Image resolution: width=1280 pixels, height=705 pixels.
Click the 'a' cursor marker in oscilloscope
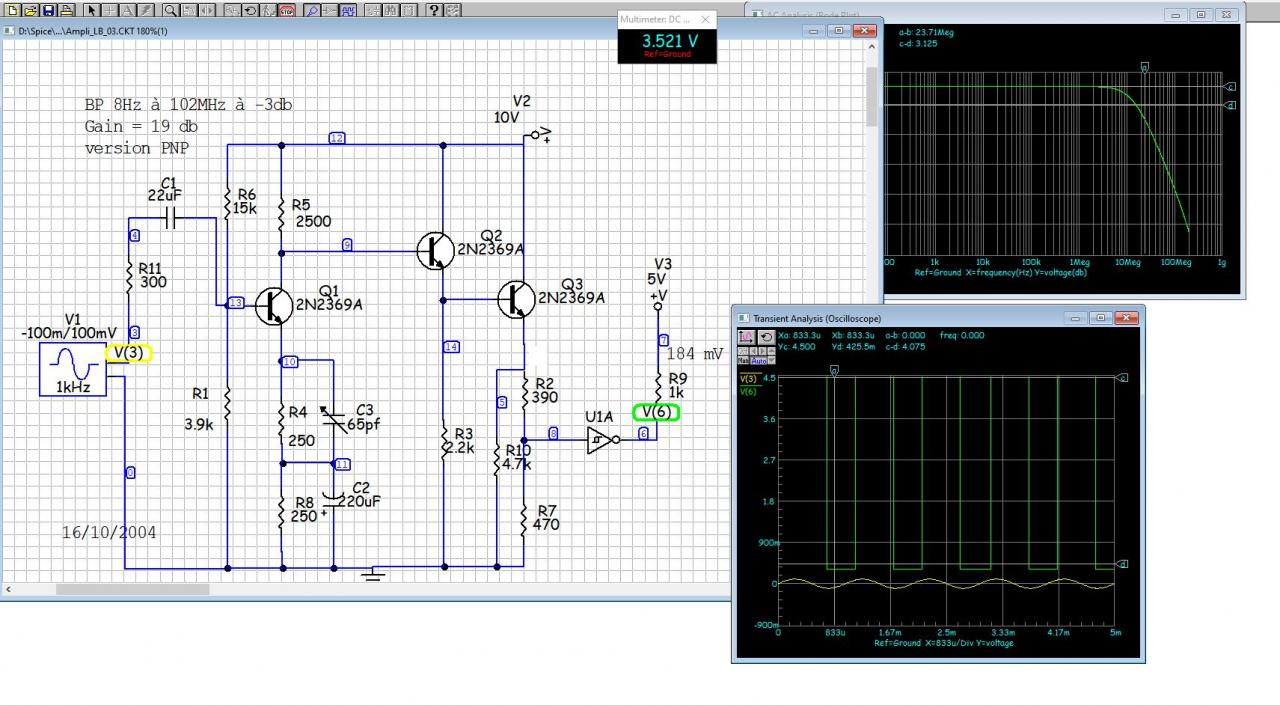tap(834, 370)
